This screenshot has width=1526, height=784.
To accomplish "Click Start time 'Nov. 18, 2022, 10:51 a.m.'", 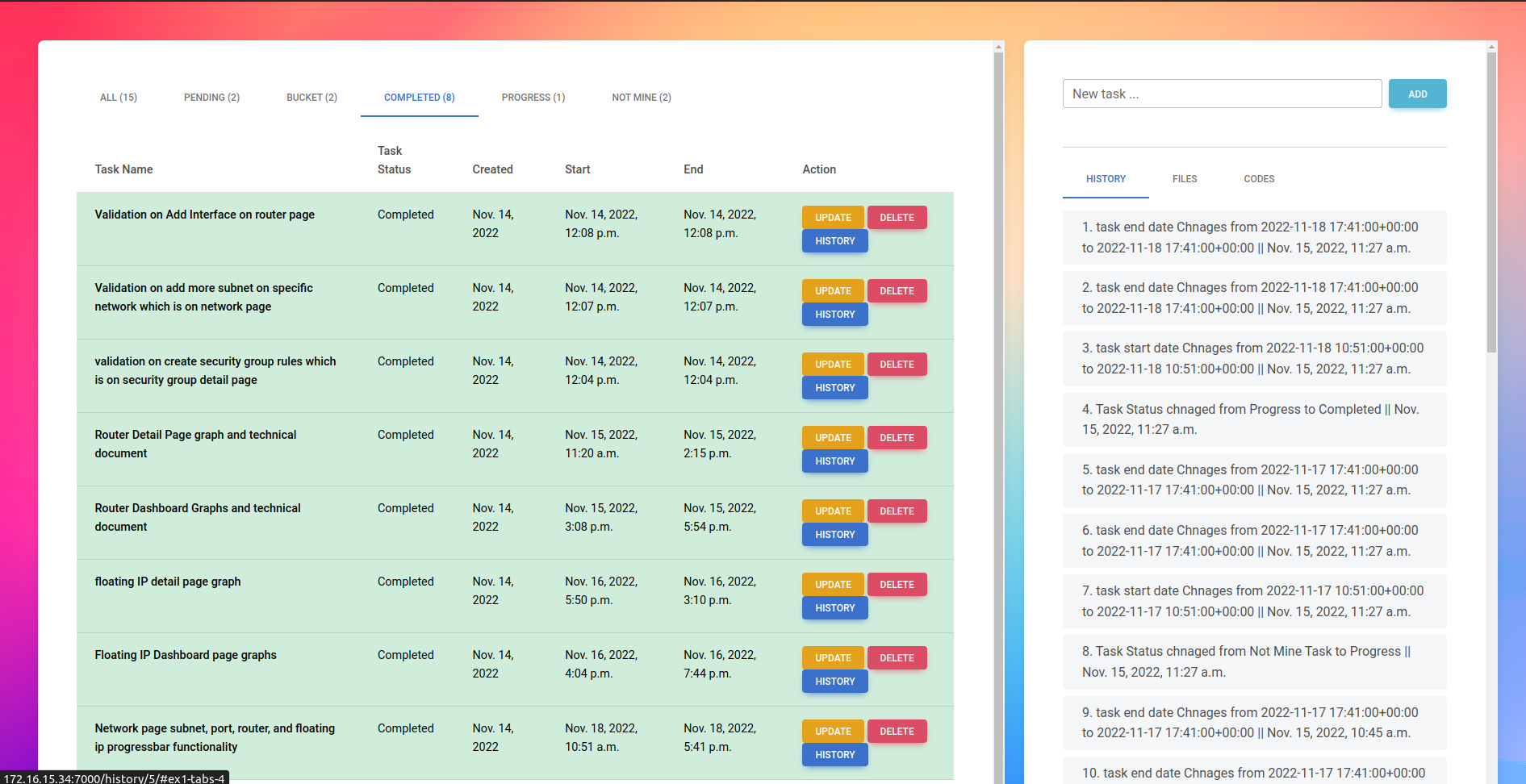I will click(x=601, y=738).
